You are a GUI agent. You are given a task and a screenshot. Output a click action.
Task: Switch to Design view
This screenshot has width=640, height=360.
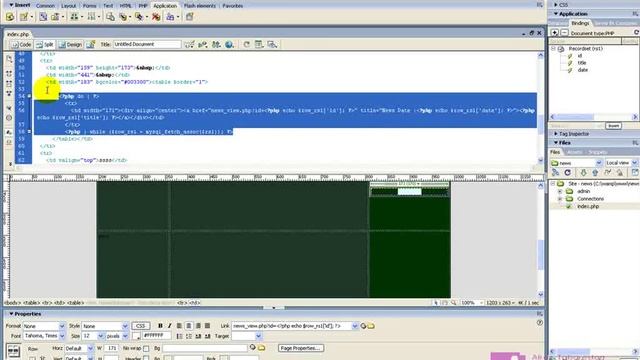(70, 44)
